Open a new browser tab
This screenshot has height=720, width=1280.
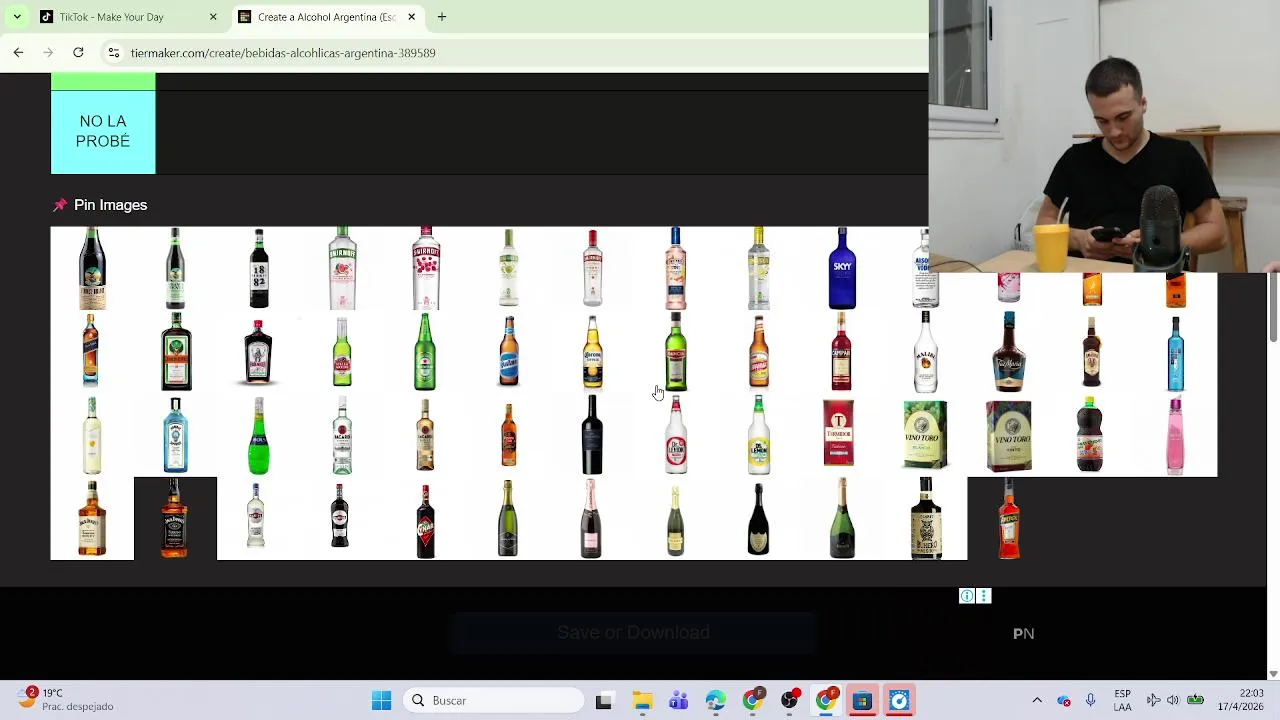pyautogui.click(x=442, y=17)
